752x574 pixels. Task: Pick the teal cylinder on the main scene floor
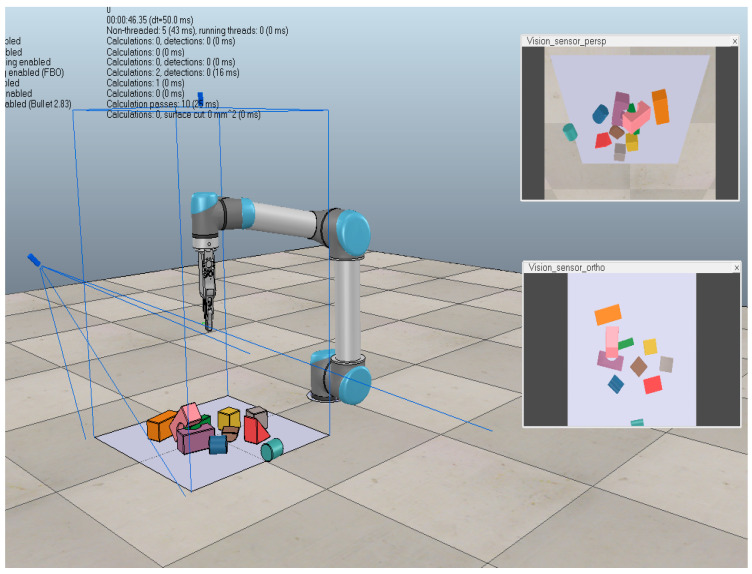pos(272,450)
